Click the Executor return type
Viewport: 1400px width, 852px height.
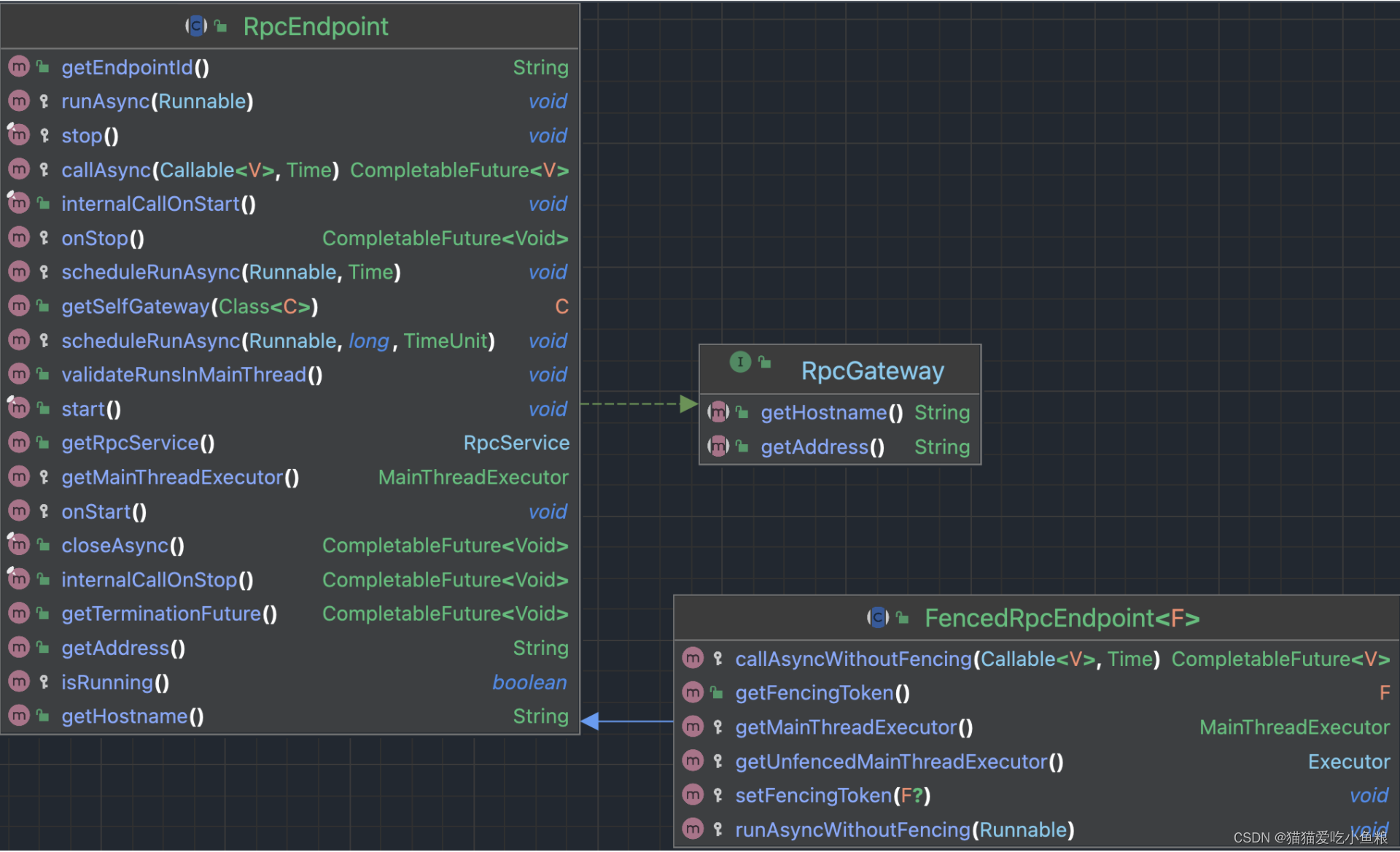[1349, 762]
